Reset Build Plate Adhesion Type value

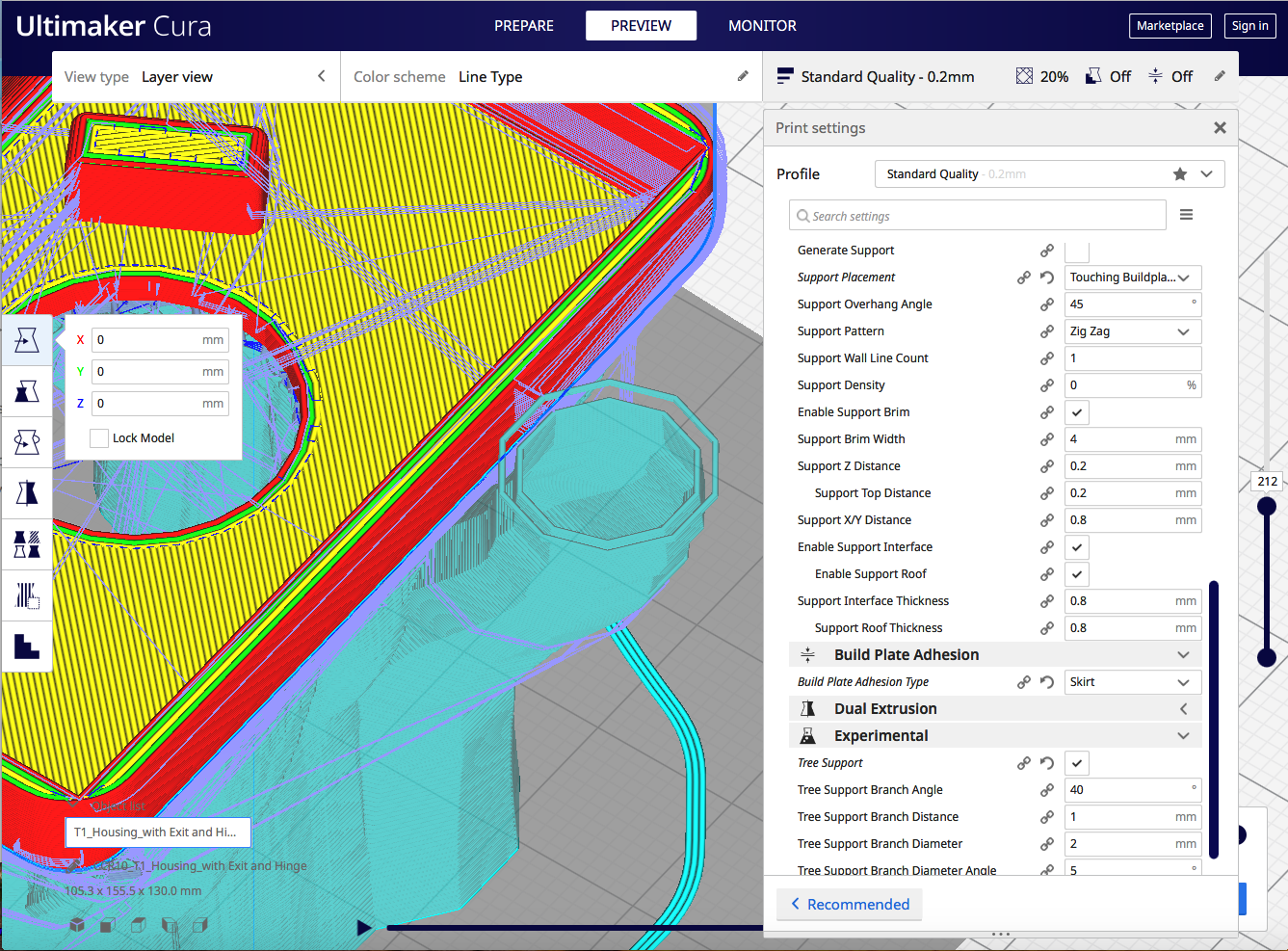(x=1047, y=682)
